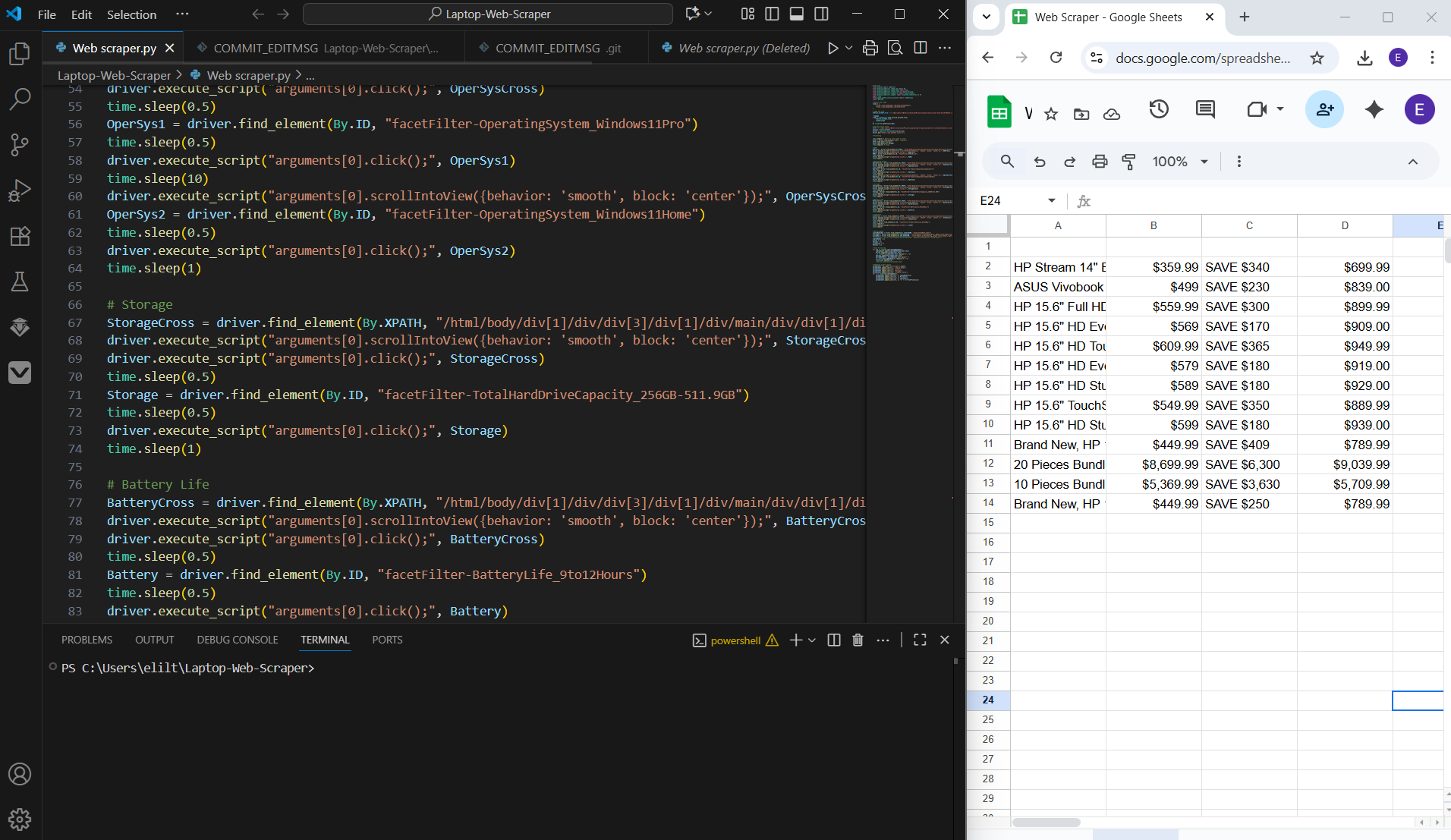The image size is (1451, 840).
Task: Open Chrome downloads
Action: click(1364, 58)
